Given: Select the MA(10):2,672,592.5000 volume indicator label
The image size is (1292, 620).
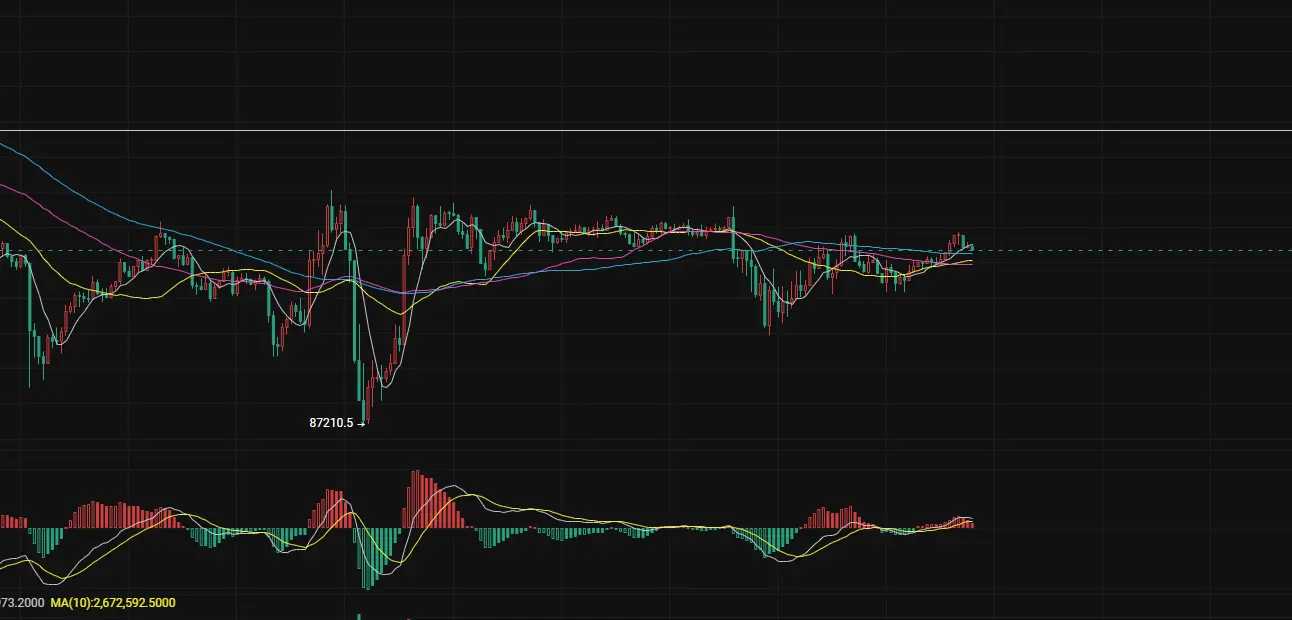Looking at the screenshot, I should click(x=113, y=603).
